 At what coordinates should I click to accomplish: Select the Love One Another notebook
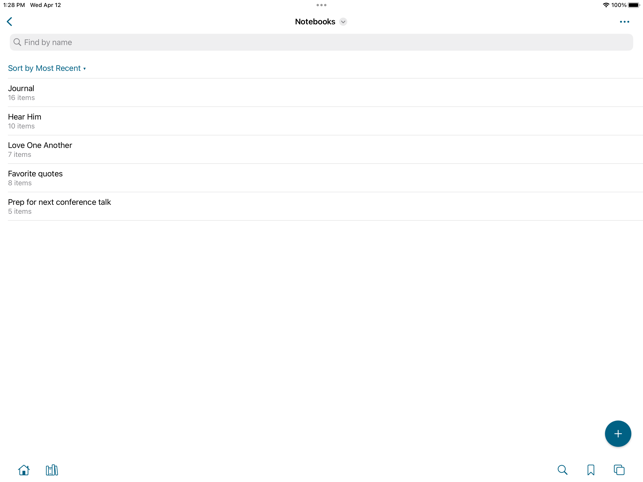click(x=40, y=149)
